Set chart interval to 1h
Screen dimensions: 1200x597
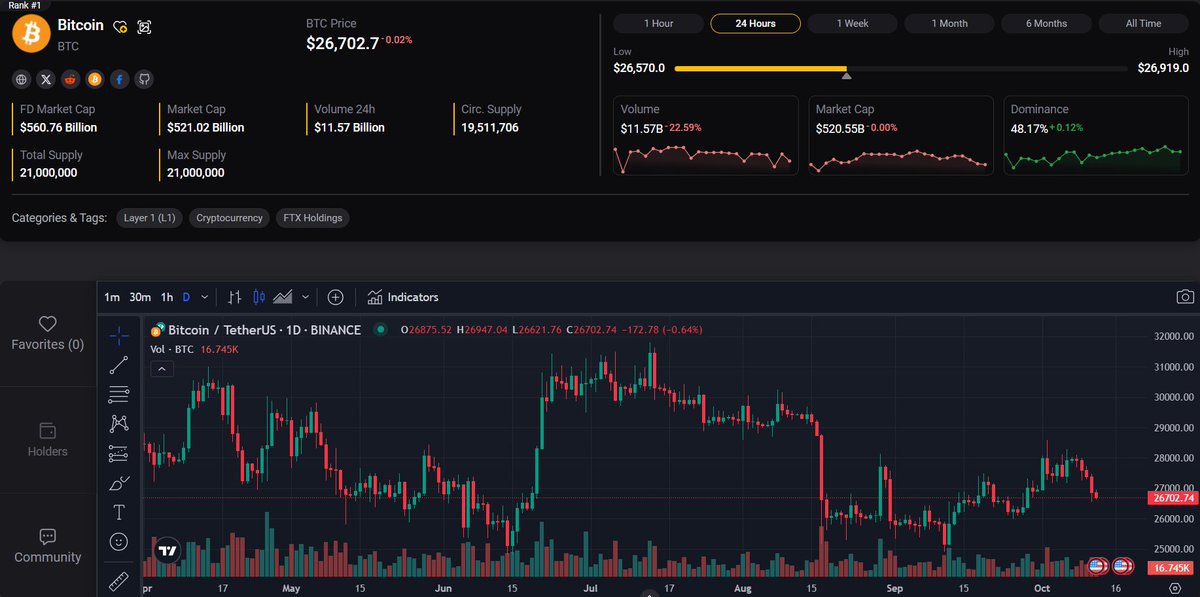(x=167, y=297)
